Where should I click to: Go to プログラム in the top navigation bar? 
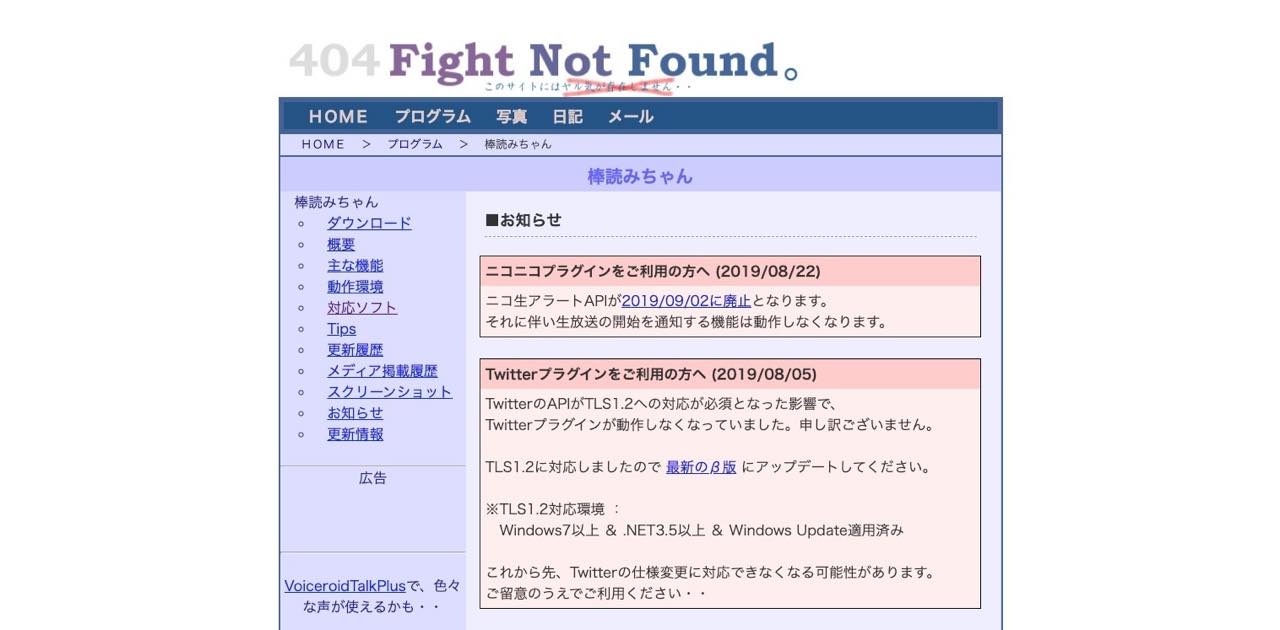pos(432,117)
